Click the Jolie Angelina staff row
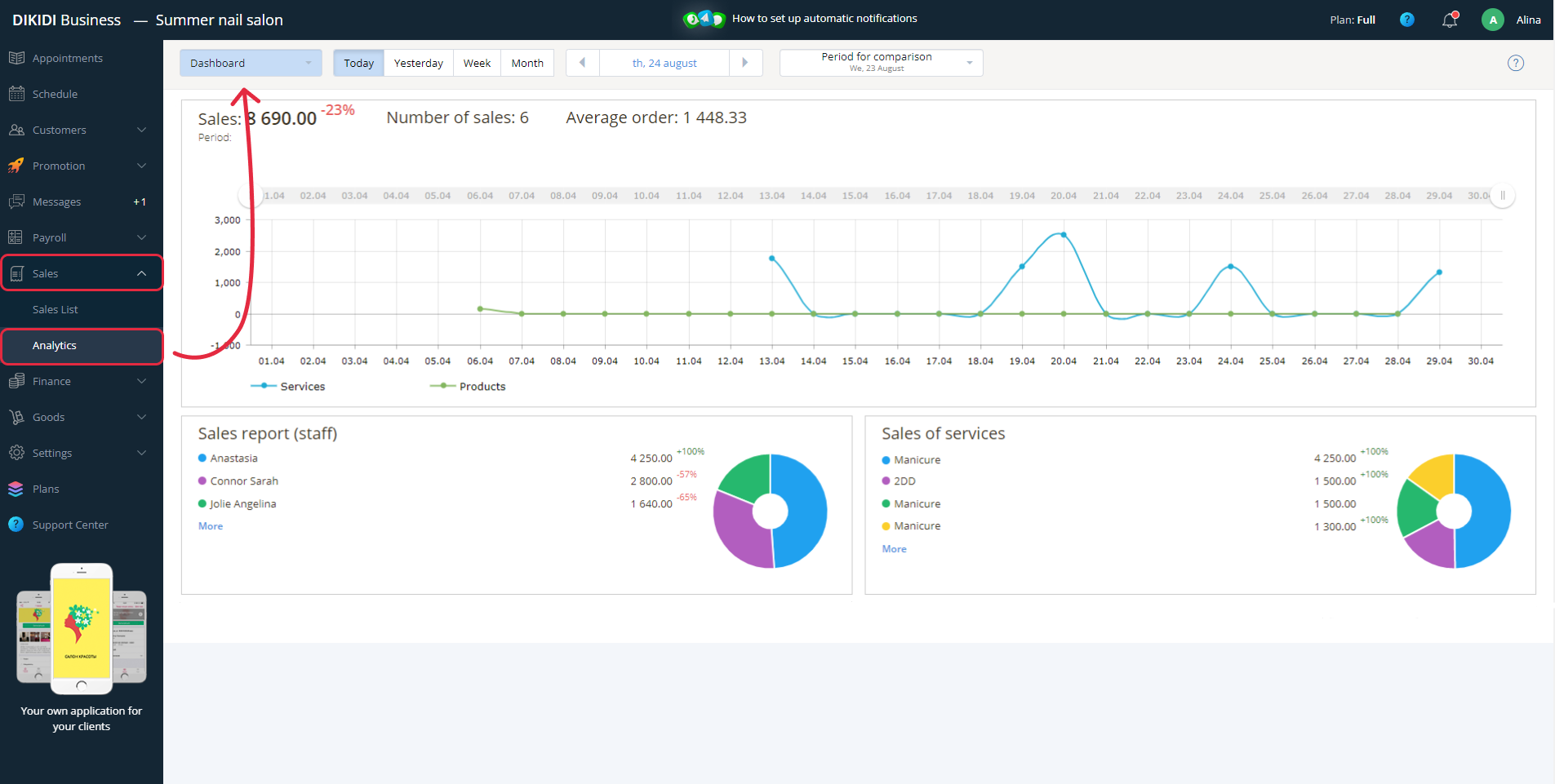 451,504
